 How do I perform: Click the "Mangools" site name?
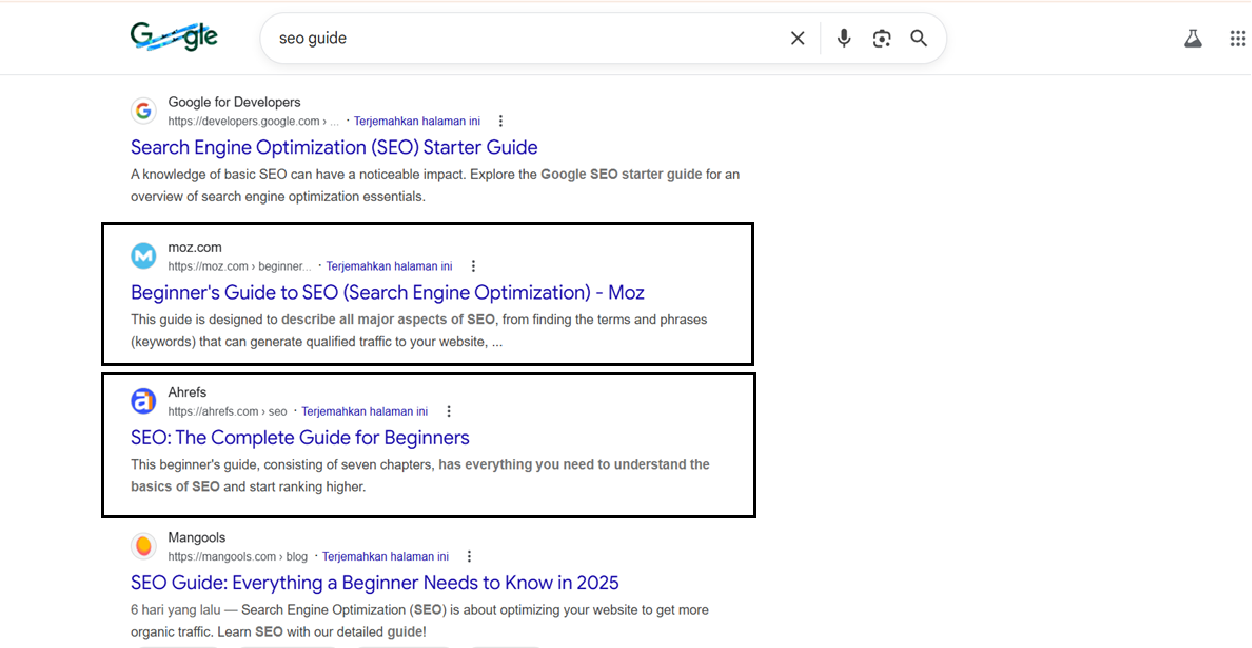pos(197,537)
